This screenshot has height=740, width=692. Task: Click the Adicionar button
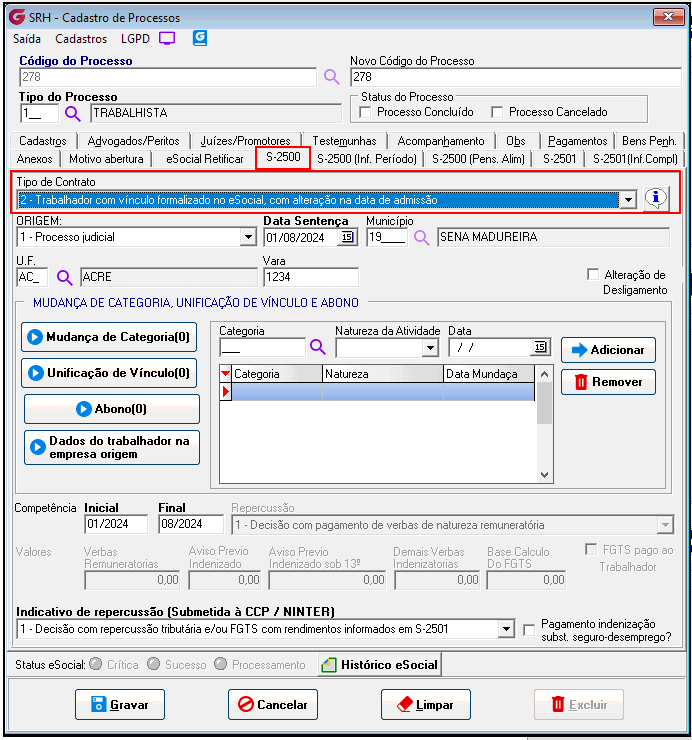tap(608, 350)
